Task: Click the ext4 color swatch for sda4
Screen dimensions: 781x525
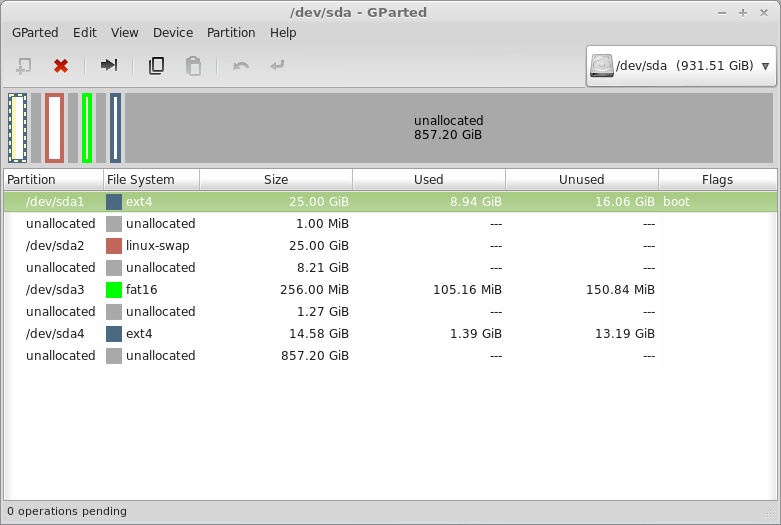Action: click(x=114, y=334)
